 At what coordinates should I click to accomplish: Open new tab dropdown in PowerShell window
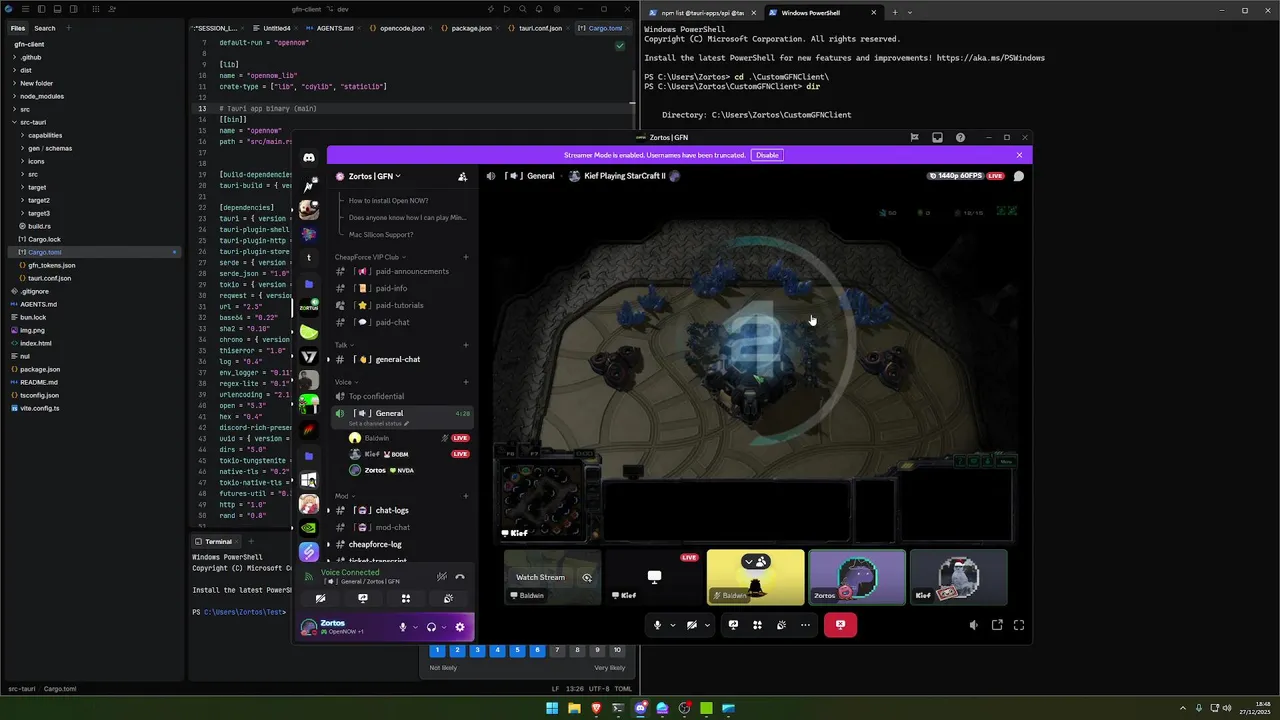[910, 13]
